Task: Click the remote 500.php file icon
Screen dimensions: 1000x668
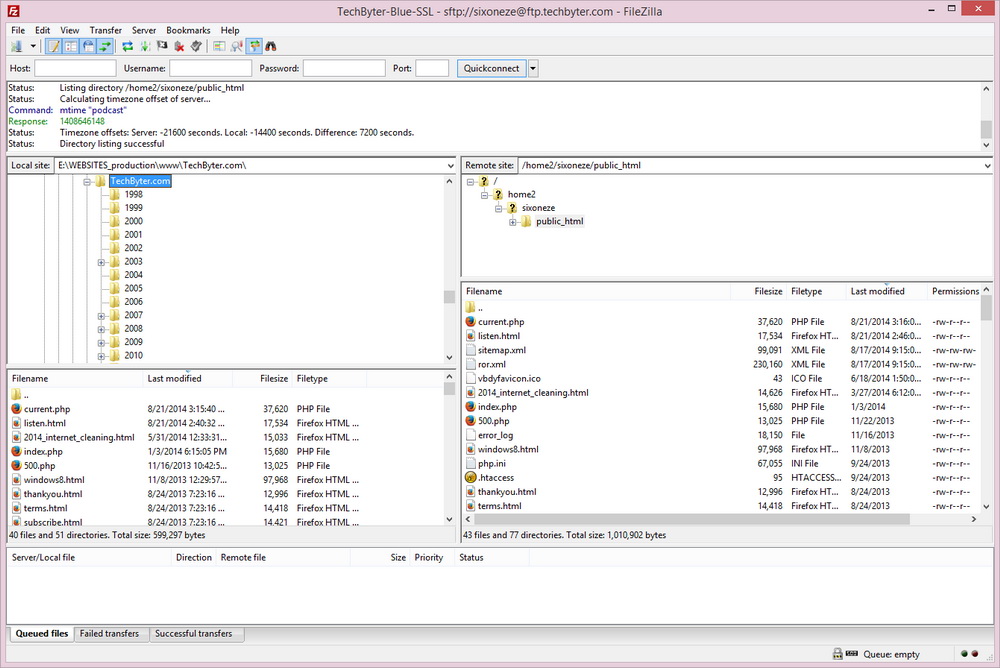Action: [x=471, y=420]
